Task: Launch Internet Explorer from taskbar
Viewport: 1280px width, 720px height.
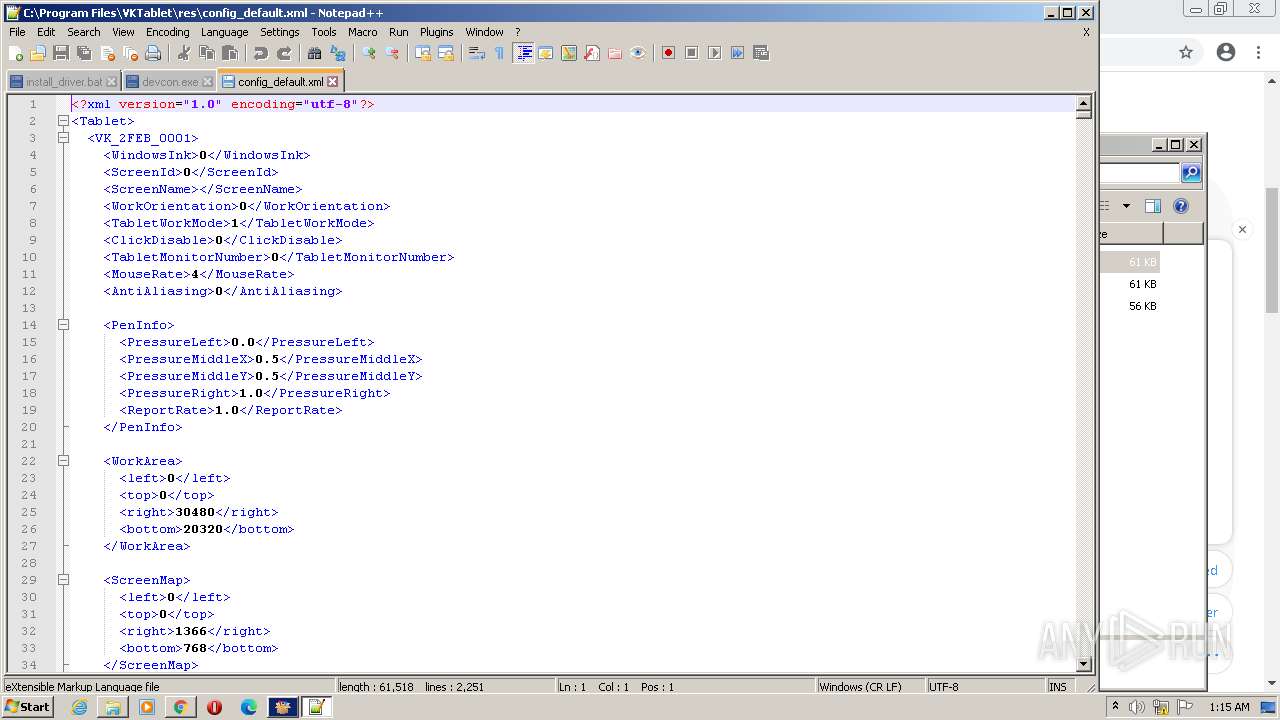Action: [x=79, y=707]
